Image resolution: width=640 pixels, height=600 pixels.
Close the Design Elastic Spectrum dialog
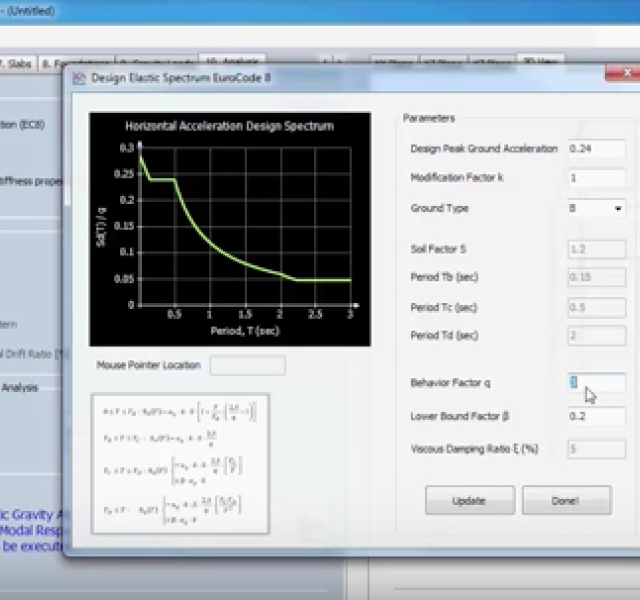[624, 73]
